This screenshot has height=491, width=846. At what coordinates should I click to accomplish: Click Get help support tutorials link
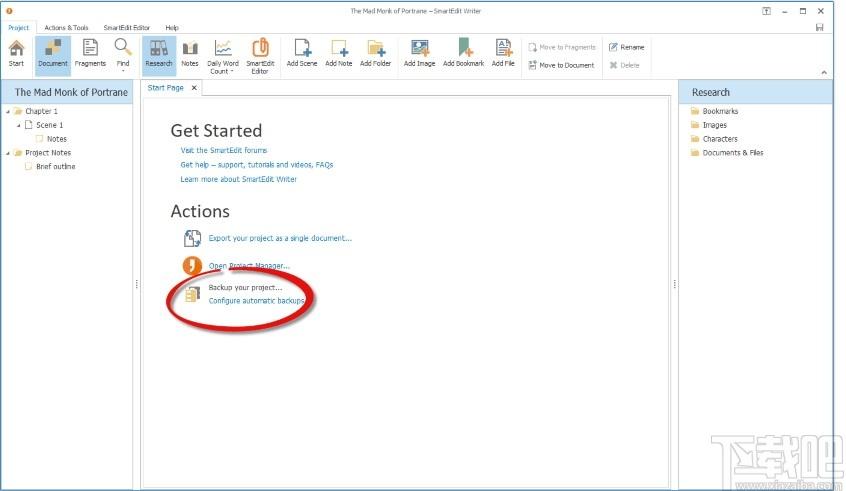[x=257, y=165]
